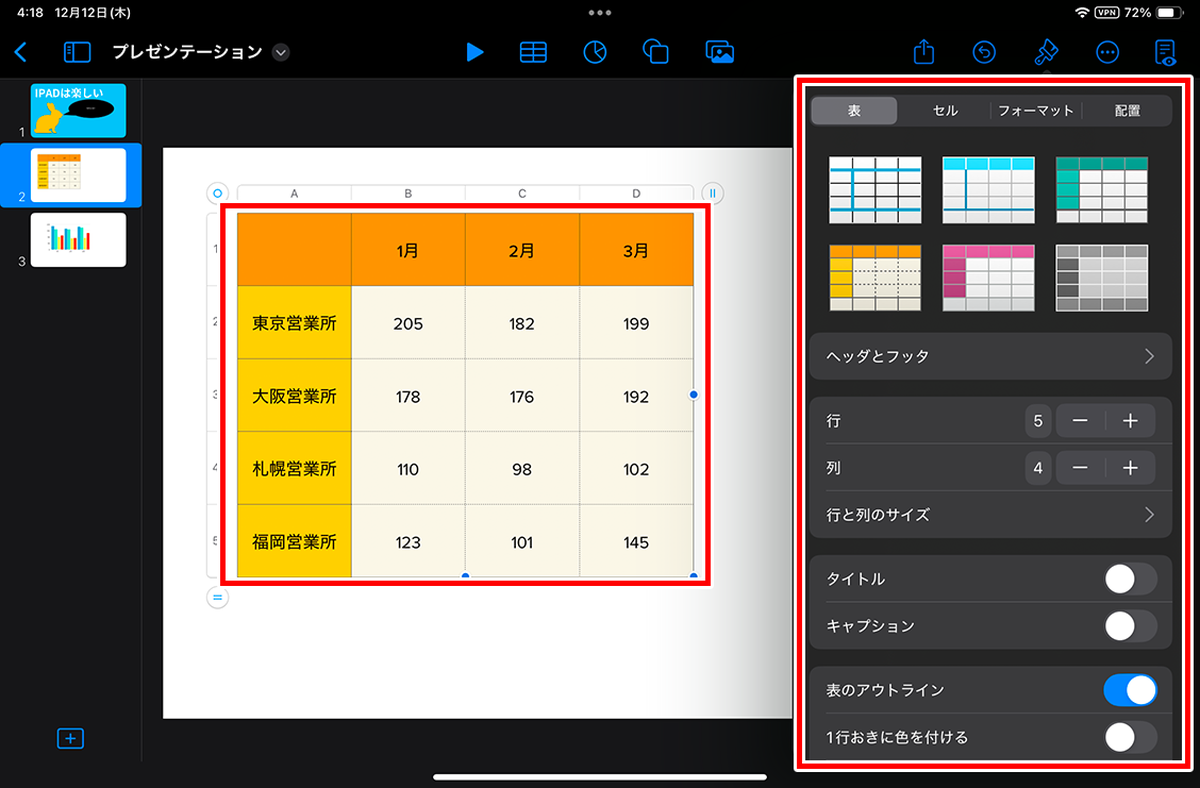This screenshot has height=788, width=1200.
Task: Tap the battery indicator in status bar
Action: coord(1168,13)
